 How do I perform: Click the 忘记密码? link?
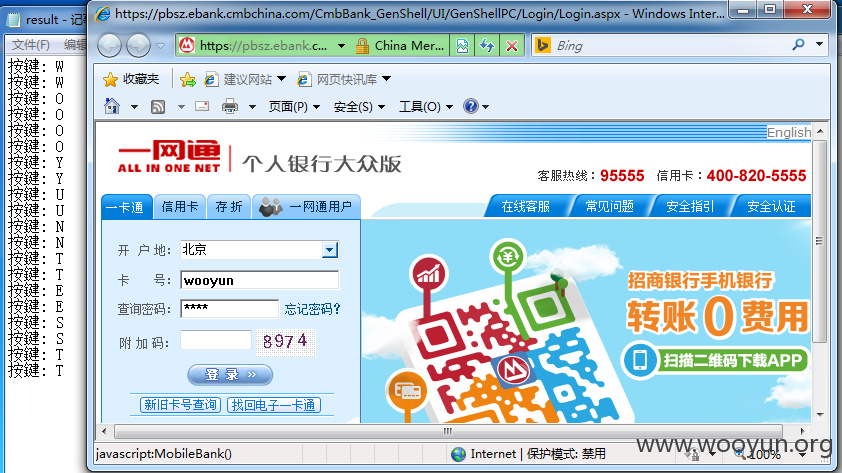pos(312,309)
